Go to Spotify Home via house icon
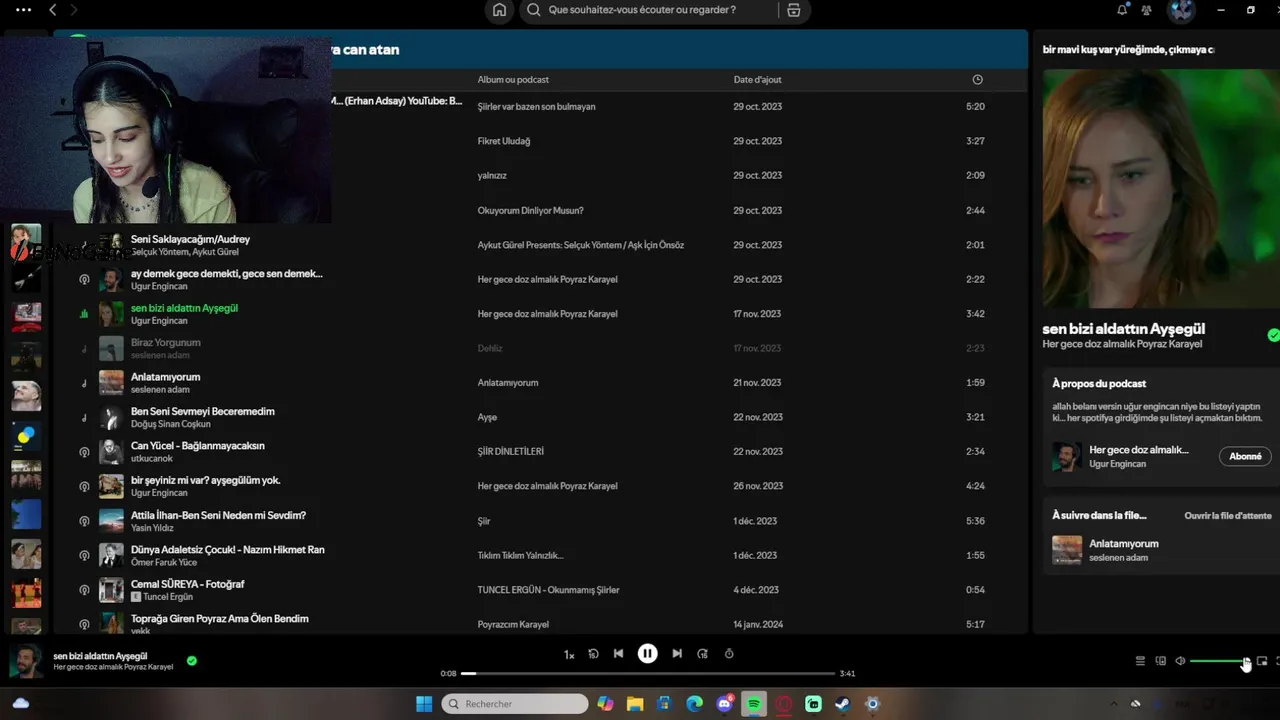 point(499,10)
